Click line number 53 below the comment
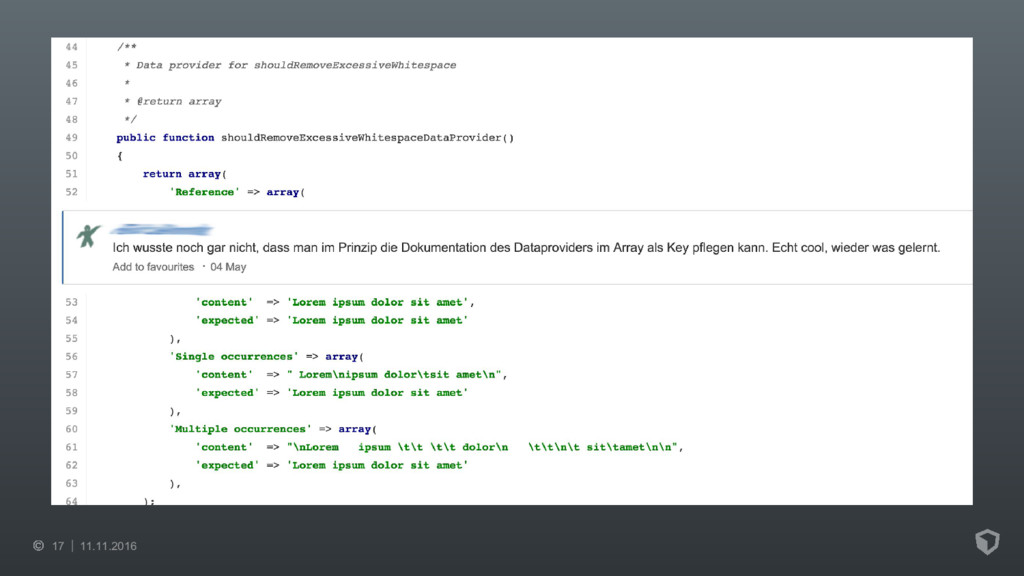 71,302
